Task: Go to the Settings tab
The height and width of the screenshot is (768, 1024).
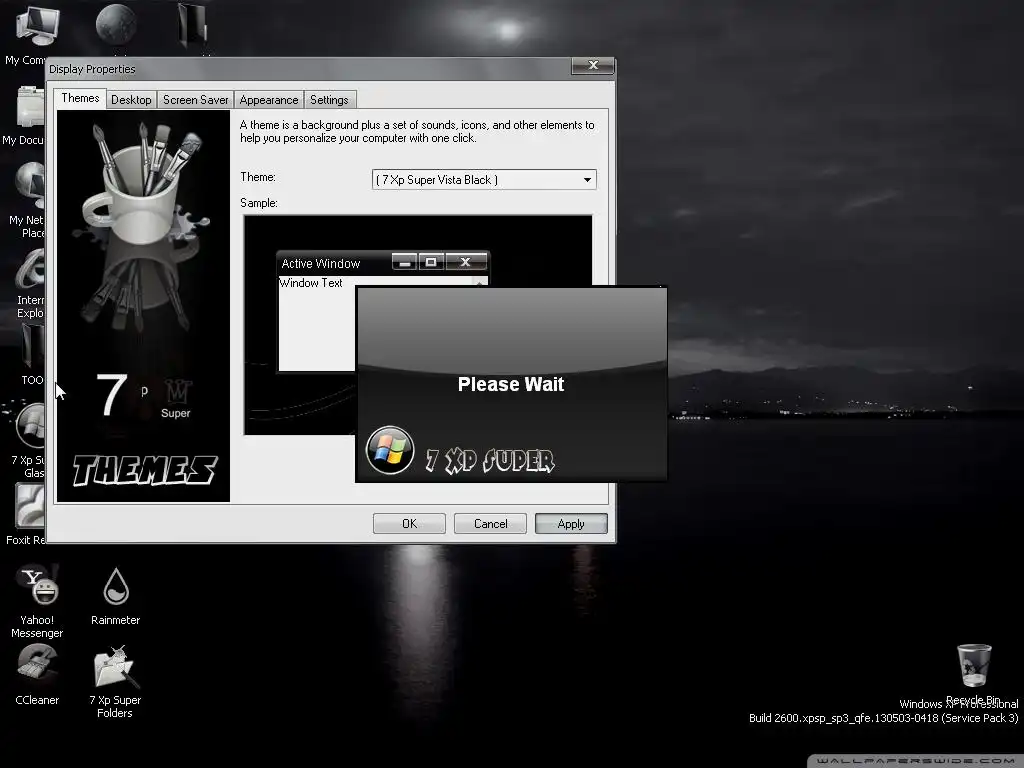Action: [x=329, y=100]
